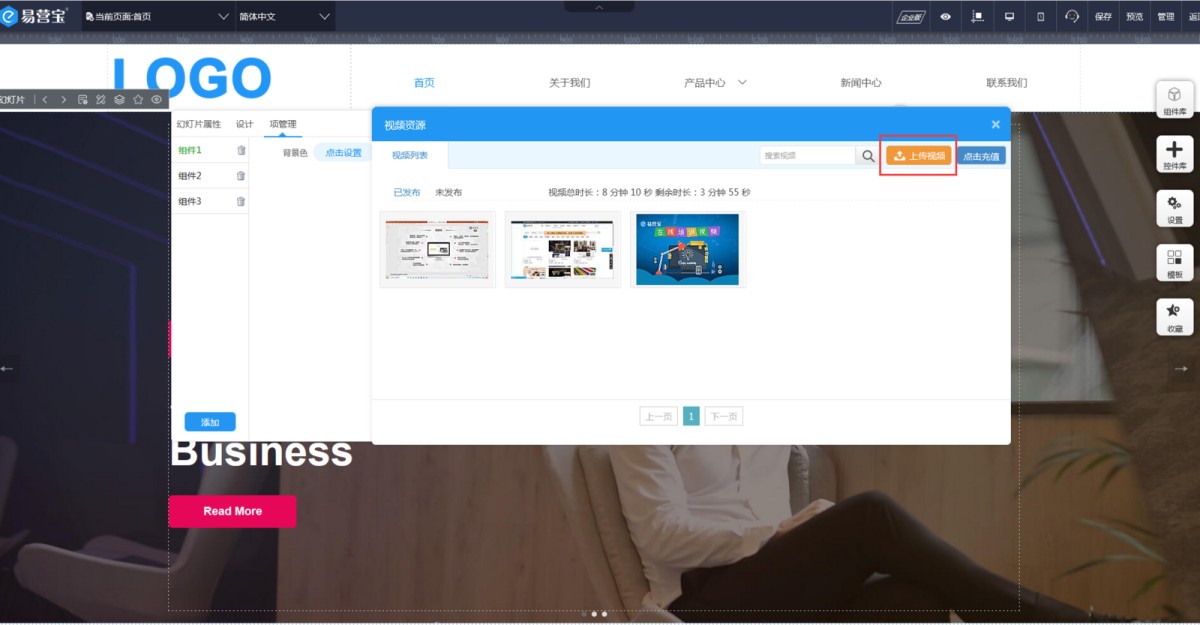Switch to 幻灯片属性 tab
Viewport: 1200px width, 625px height.
tap(199, 124)
